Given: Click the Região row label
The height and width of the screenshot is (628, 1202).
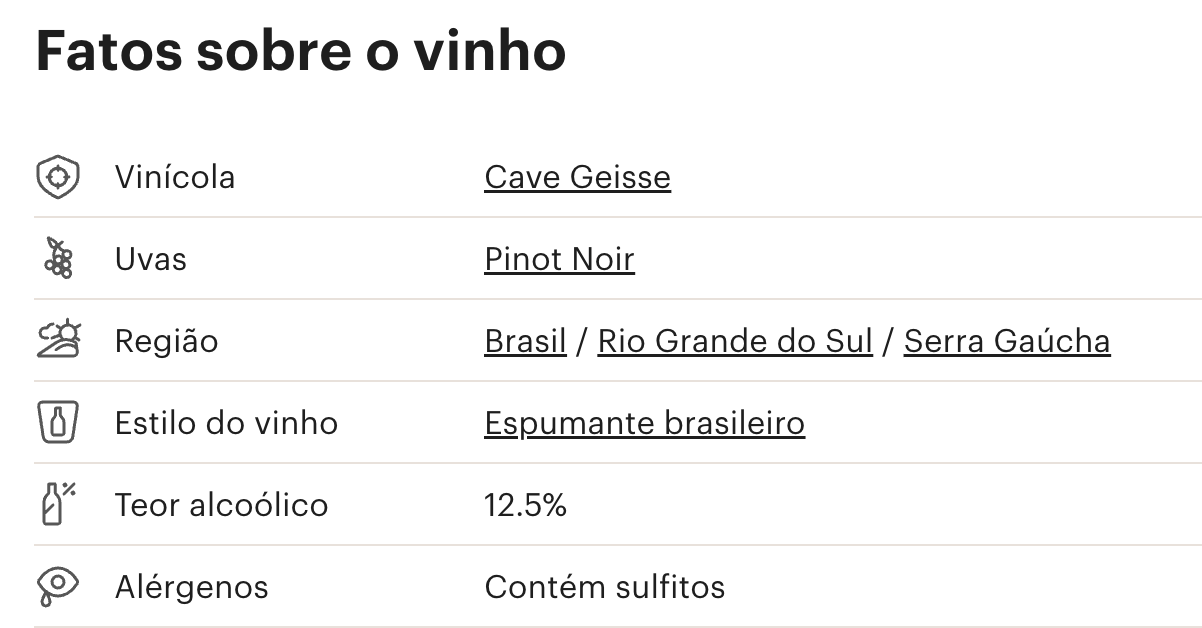Looking at the screenshot, I should pyautogui.click(x=166, y=341).
